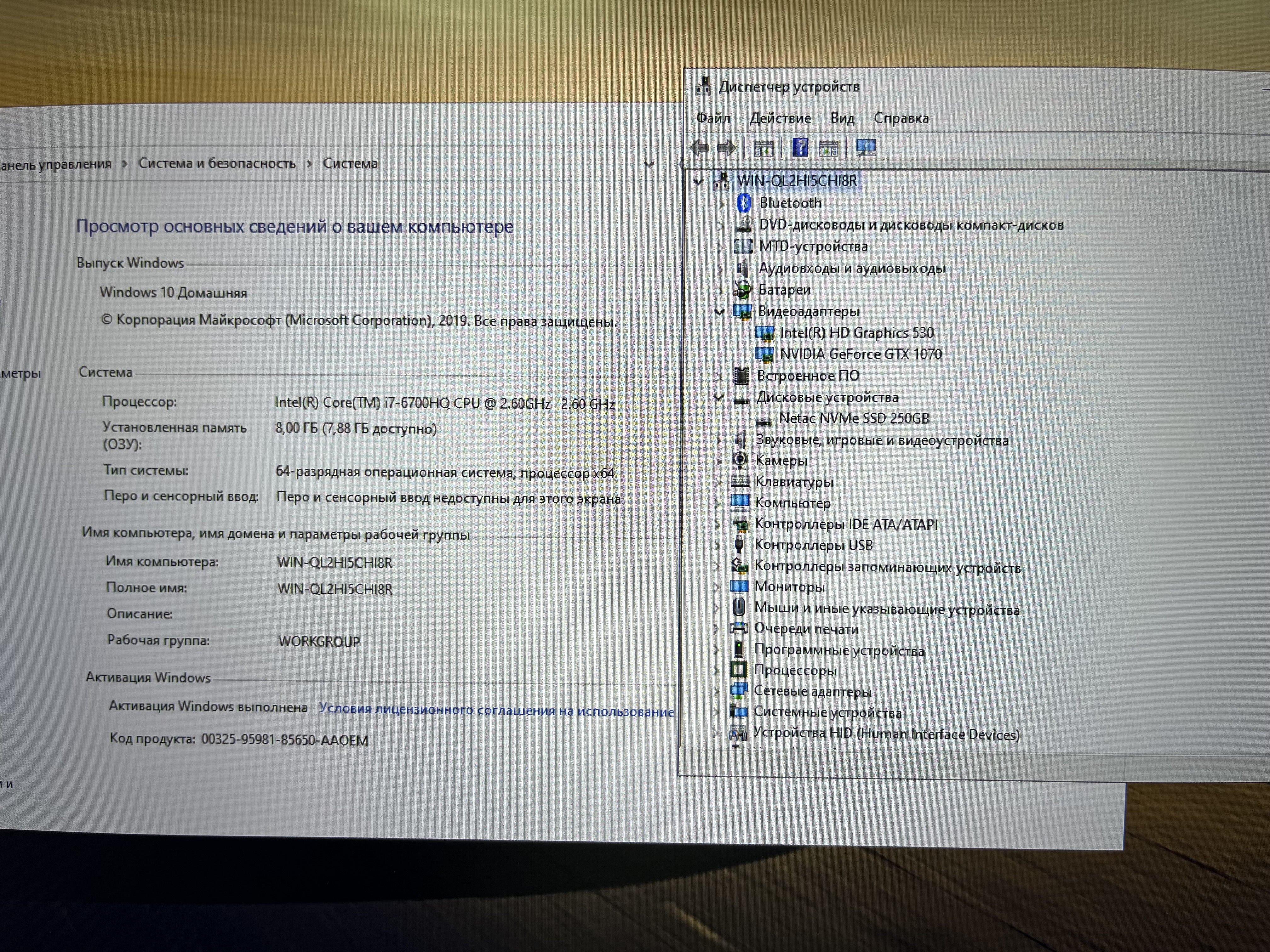
Task: Open license agreement terms link
Action: coord(496,711)
